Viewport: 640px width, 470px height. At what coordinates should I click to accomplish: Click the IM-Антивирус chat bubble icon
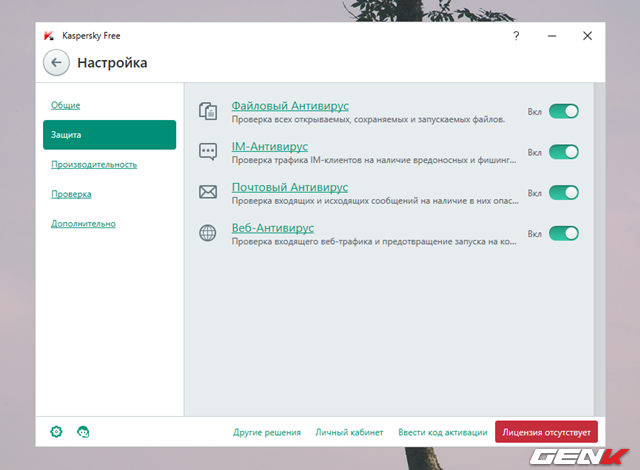click(x=208, y=152)
